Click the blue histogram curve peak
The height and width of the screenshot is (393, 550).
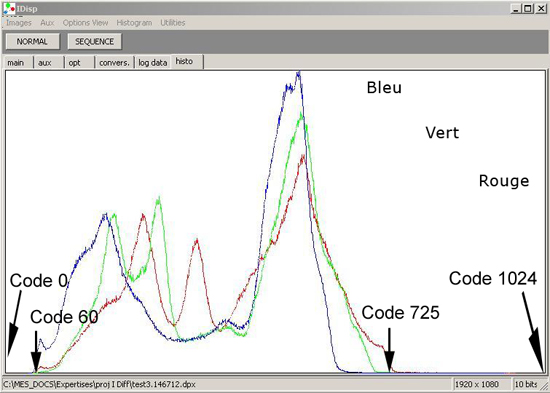point(299,73)
